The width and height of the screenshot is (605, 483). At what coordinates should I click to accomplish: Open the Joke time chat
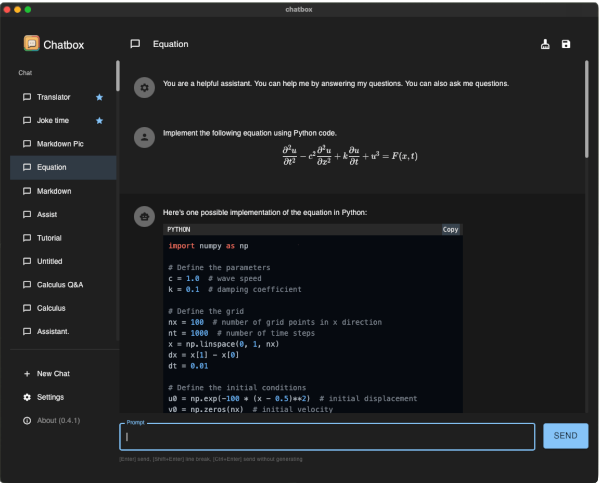pos(63,121)
